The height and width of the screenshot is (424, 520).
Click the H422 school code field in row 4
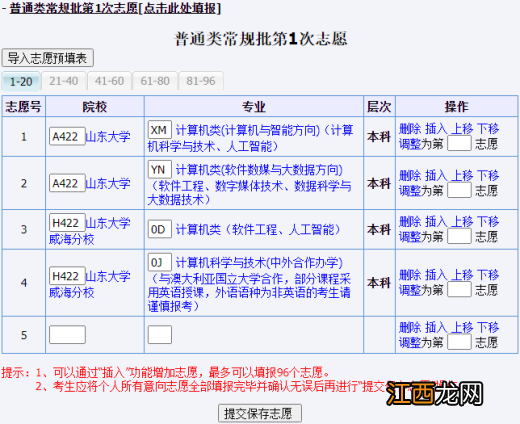pyautogui.click(x=67, y=276)
